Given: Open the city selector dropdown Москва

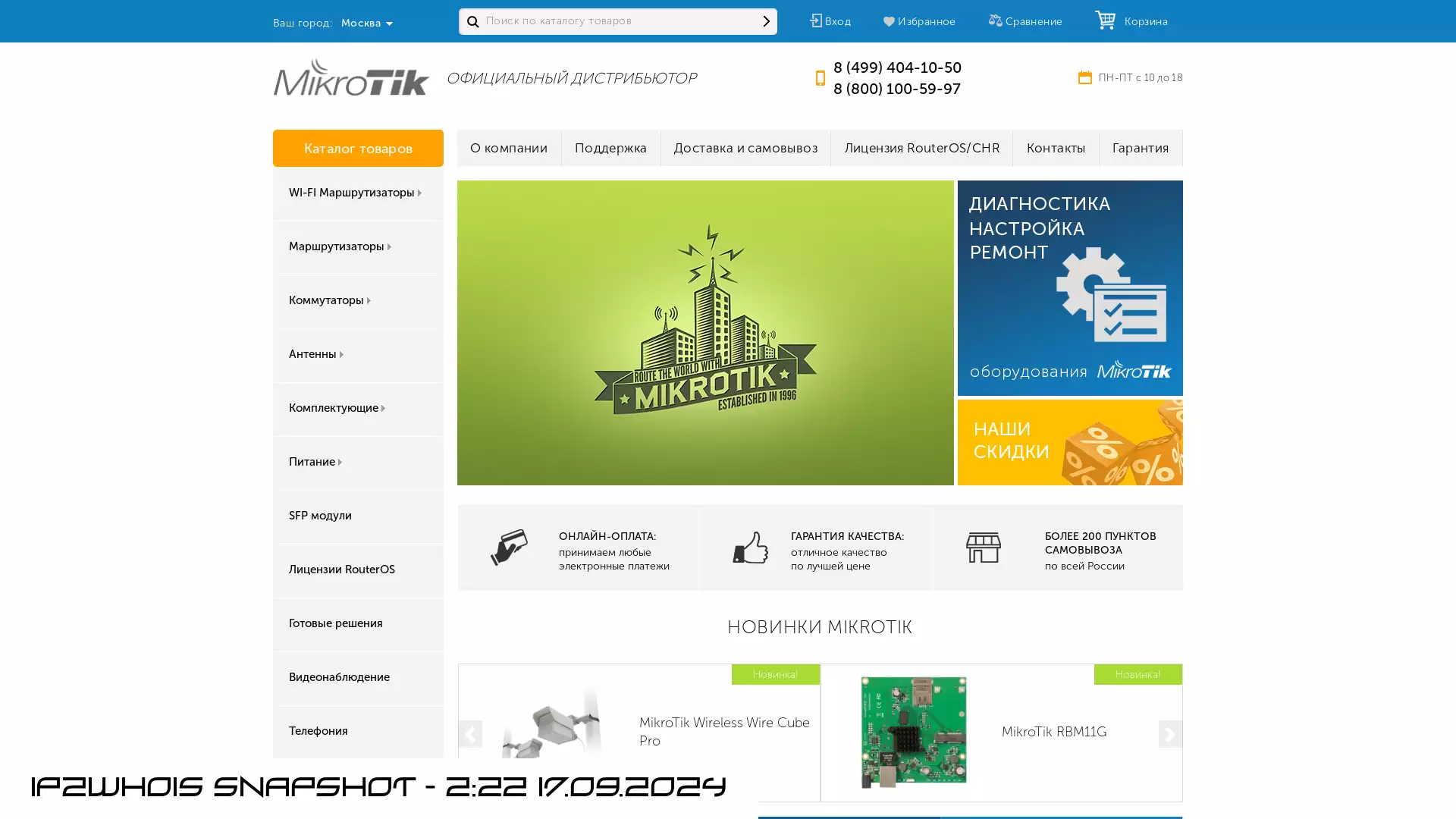Looking at the screenshot, I should coord(367,24).
